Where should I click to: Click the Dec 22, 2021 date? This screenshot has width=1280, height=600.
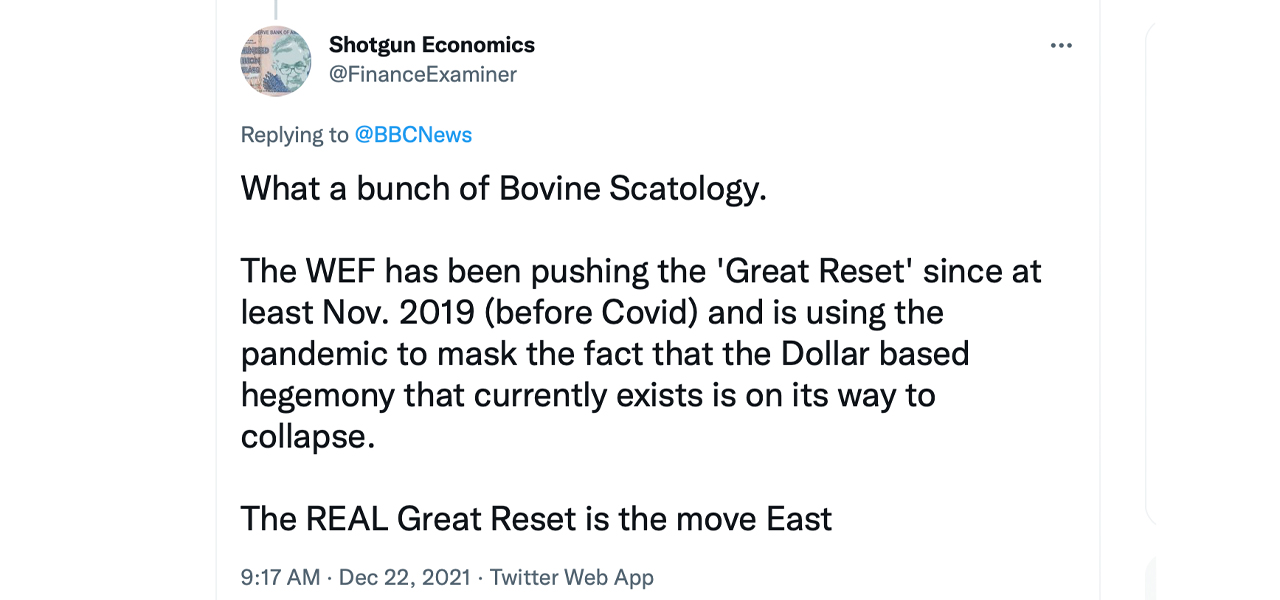[x=405, y=577]
